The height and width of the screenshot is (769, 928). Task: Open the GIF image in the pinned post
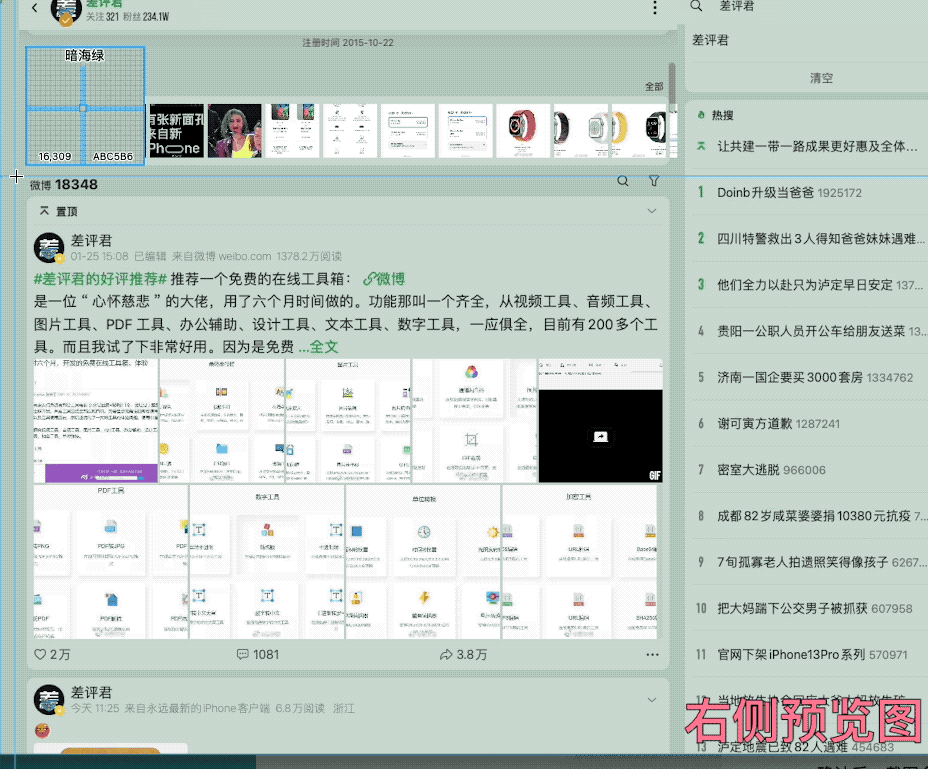click(x=601, y=420)
